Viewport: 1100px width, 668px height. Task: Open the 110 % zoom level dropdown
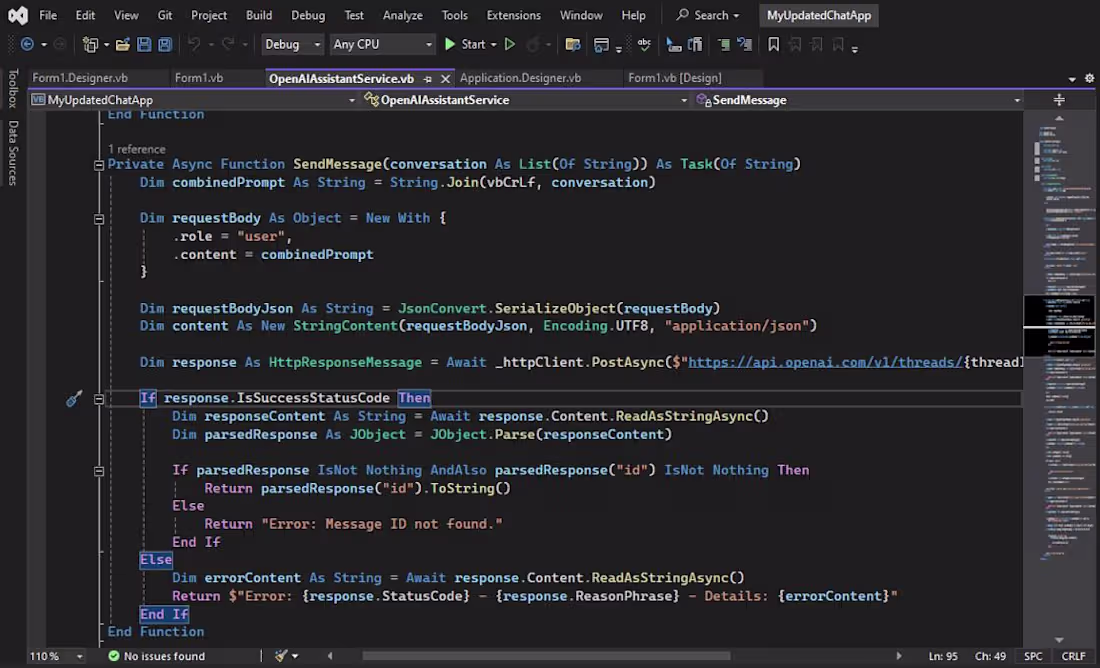pos(56,656)
